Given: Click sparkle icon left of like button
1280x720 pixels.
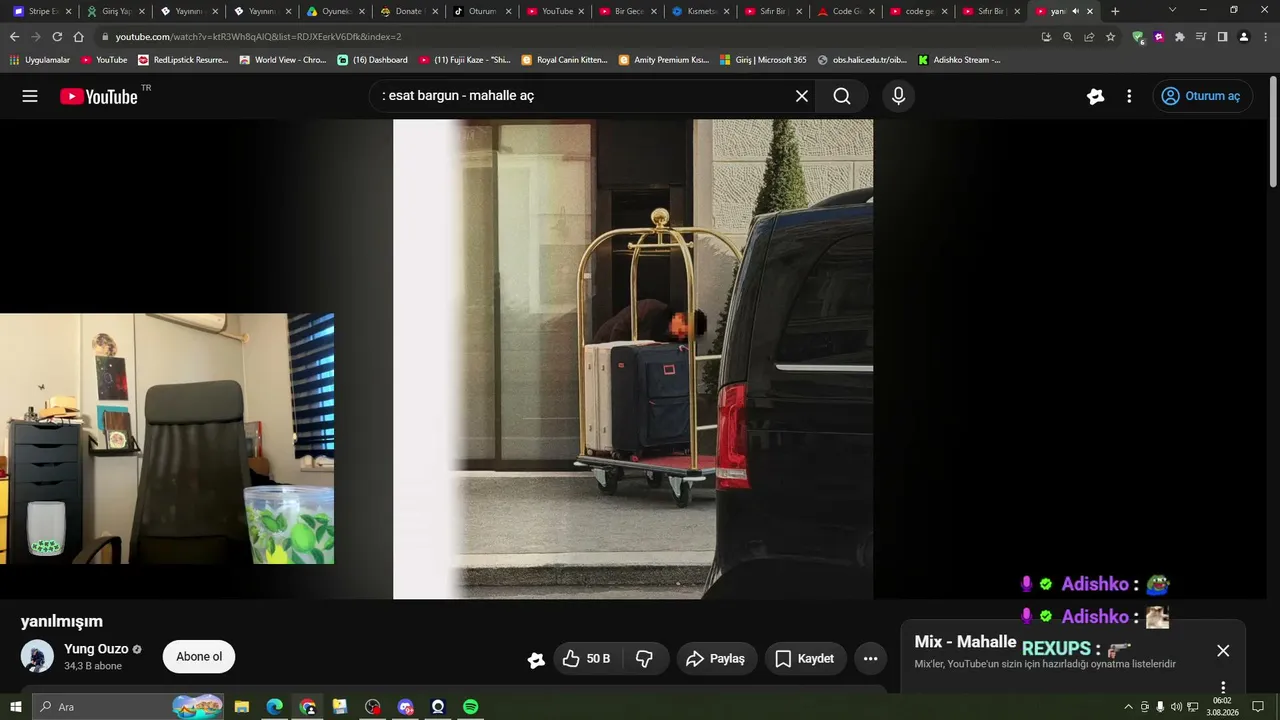Looking at the screenshot, I should [x=536, y=659].
